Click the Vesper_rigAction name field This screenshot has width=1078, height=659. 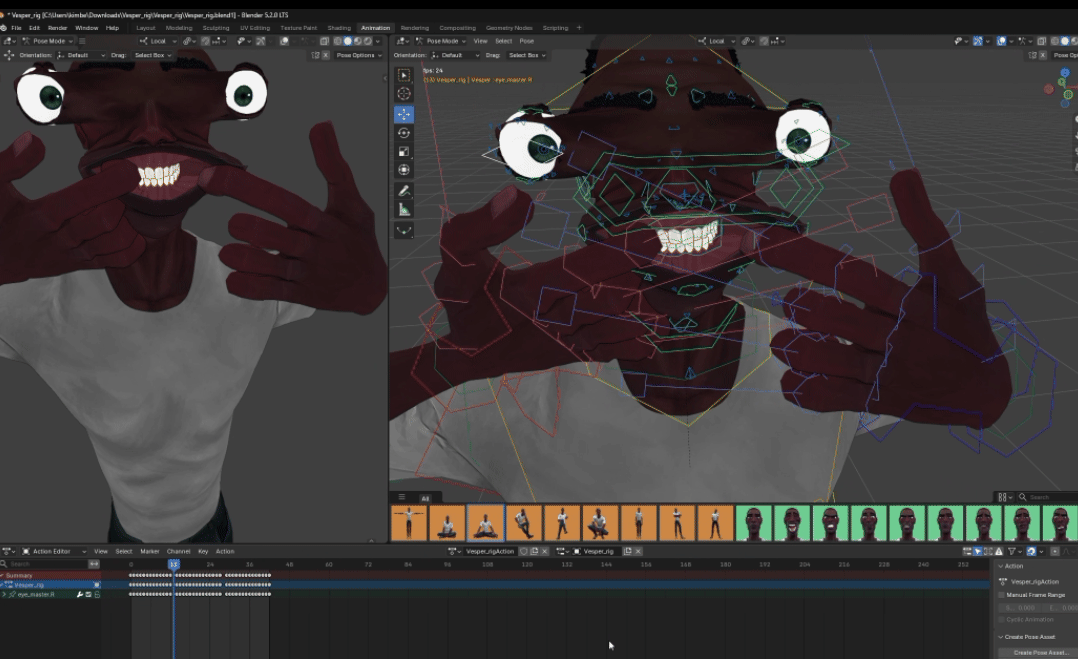pos(490,551)
